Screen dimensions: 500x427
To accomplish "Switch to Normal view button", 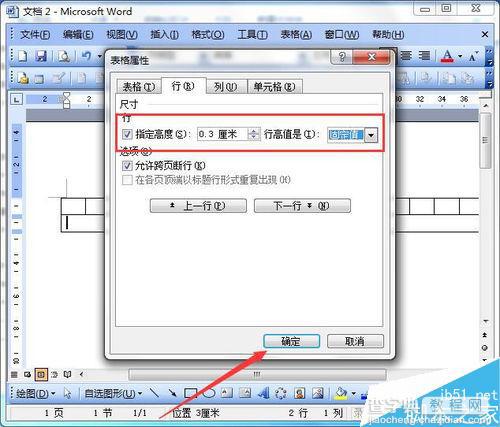I will [x=14, y=375].
